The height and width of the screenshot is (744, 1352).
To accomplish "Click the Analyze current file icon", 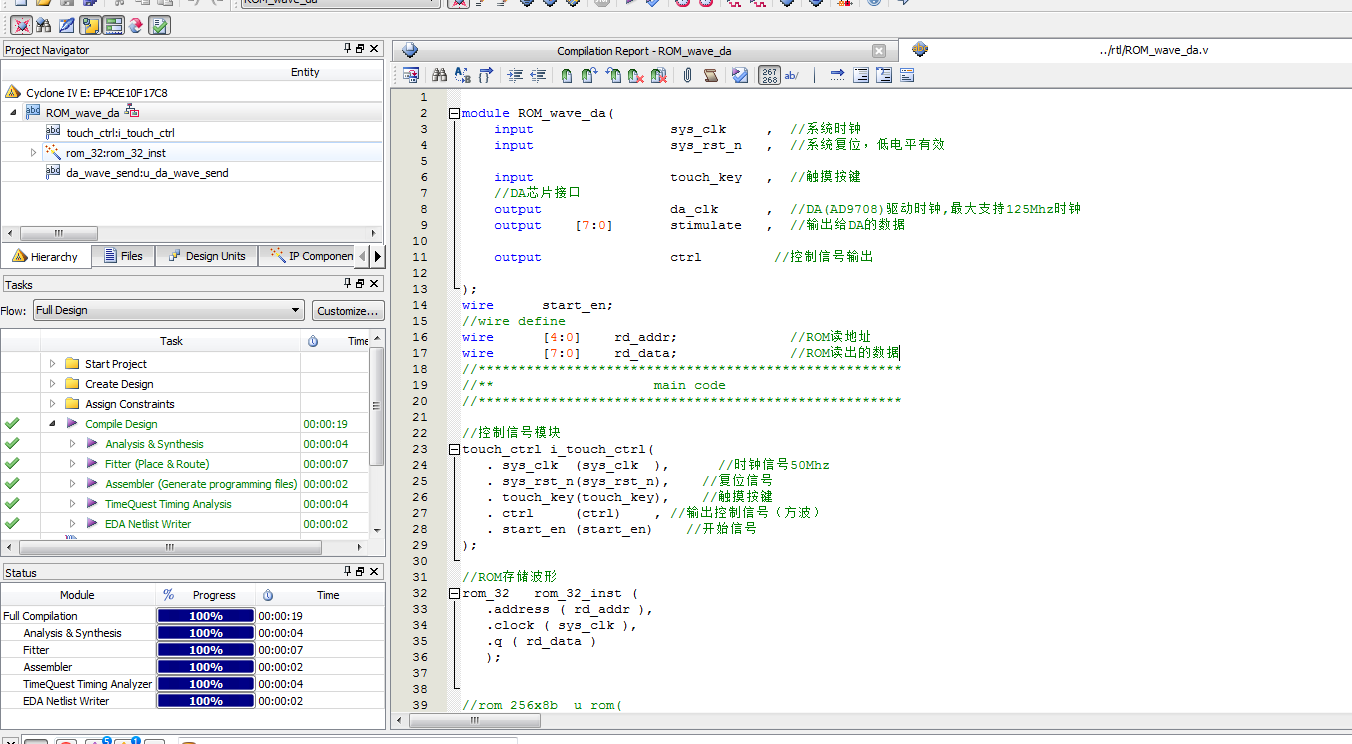I will (x=740, y=75).
